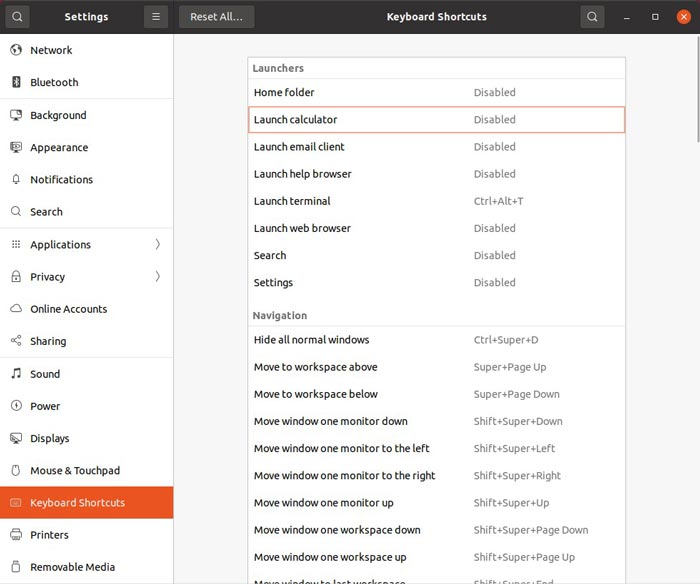This screenshot has width=700, height=584.
Task: Click the Notifications bell icon
Action: tap(16, 180)
